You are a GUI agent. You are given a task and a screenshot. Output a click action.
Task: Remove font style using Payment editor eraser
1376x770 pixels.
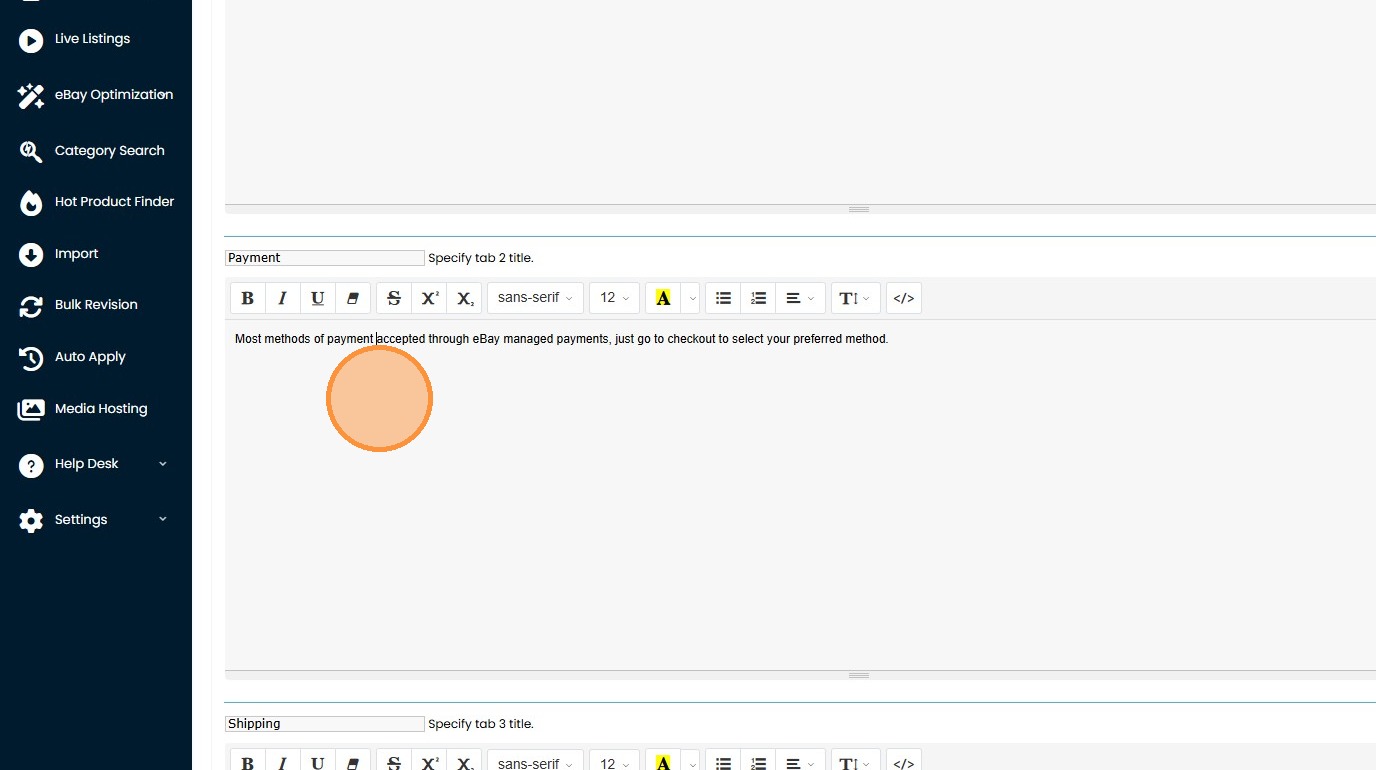pos(352,298)
